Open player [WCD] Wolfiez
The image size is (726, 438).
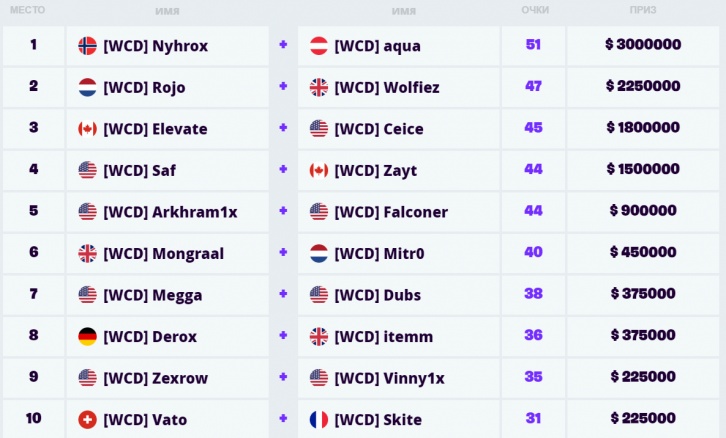387,88
